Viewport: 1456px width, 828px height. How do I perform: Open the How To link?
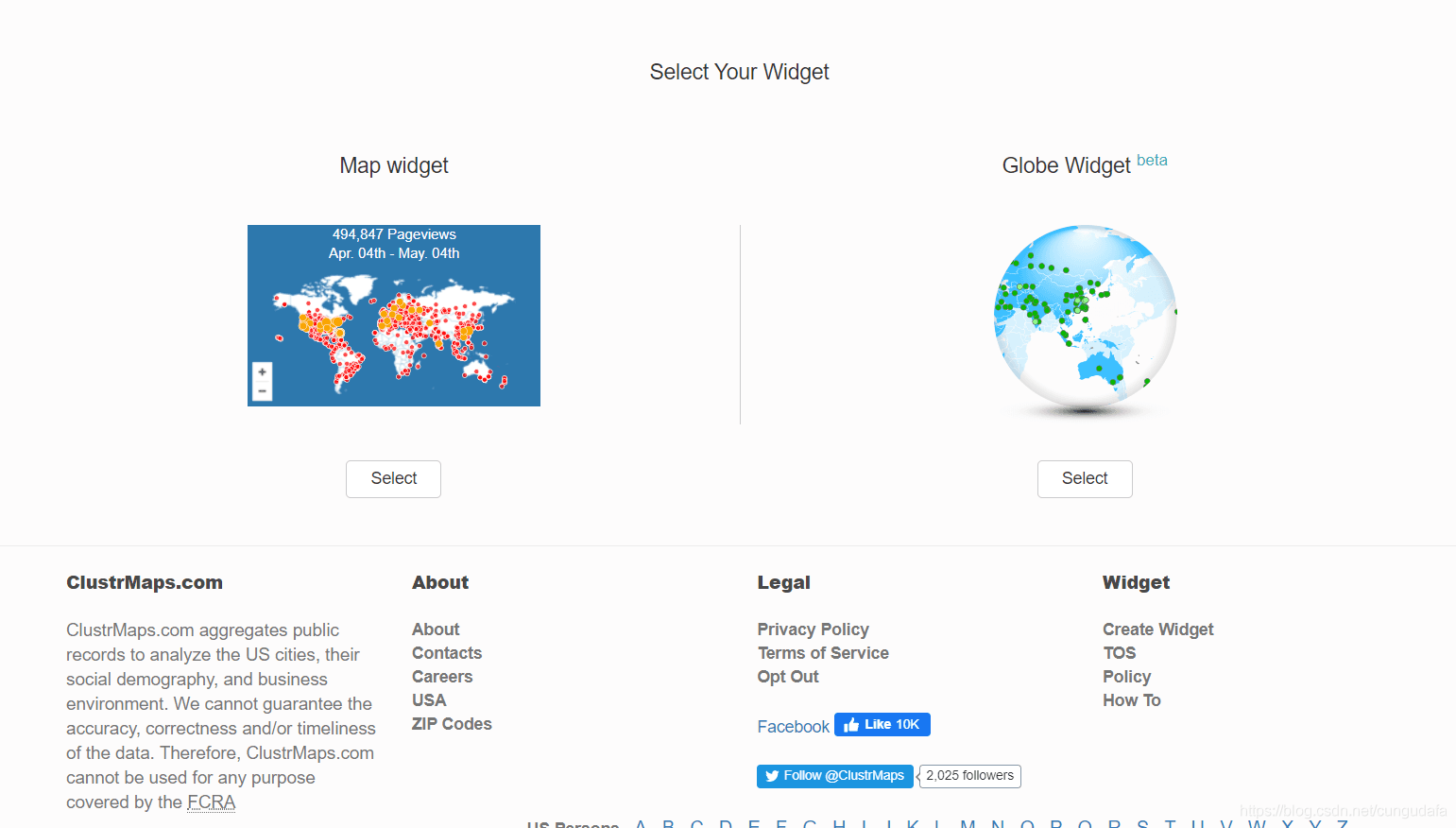tap(1131, 700)
